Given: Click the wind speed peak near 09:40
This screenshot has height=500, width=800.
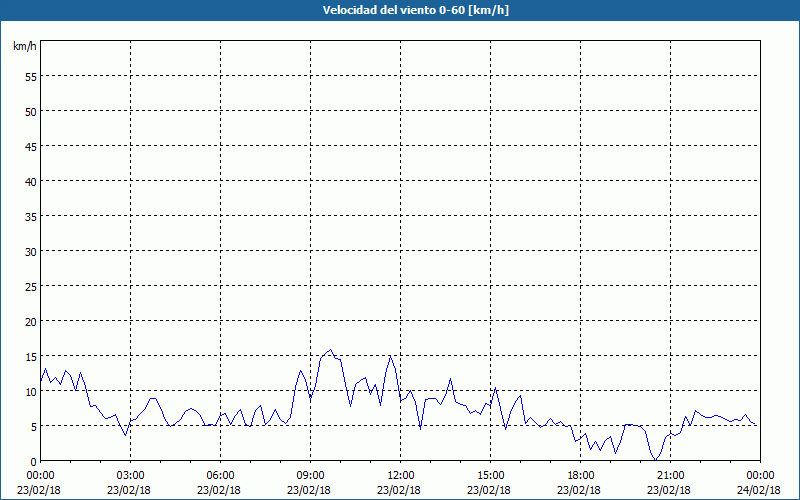Looking at the screenshot, I should click(x=331, y=350).
